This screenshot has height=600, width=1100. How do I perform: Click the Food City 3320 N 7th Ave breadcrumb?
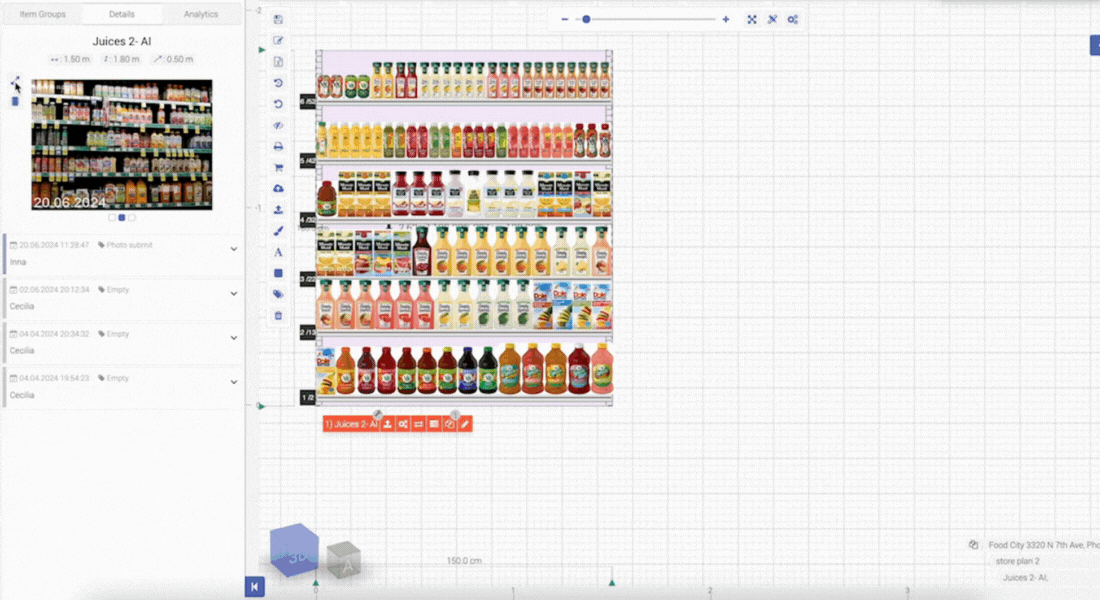1044,545
